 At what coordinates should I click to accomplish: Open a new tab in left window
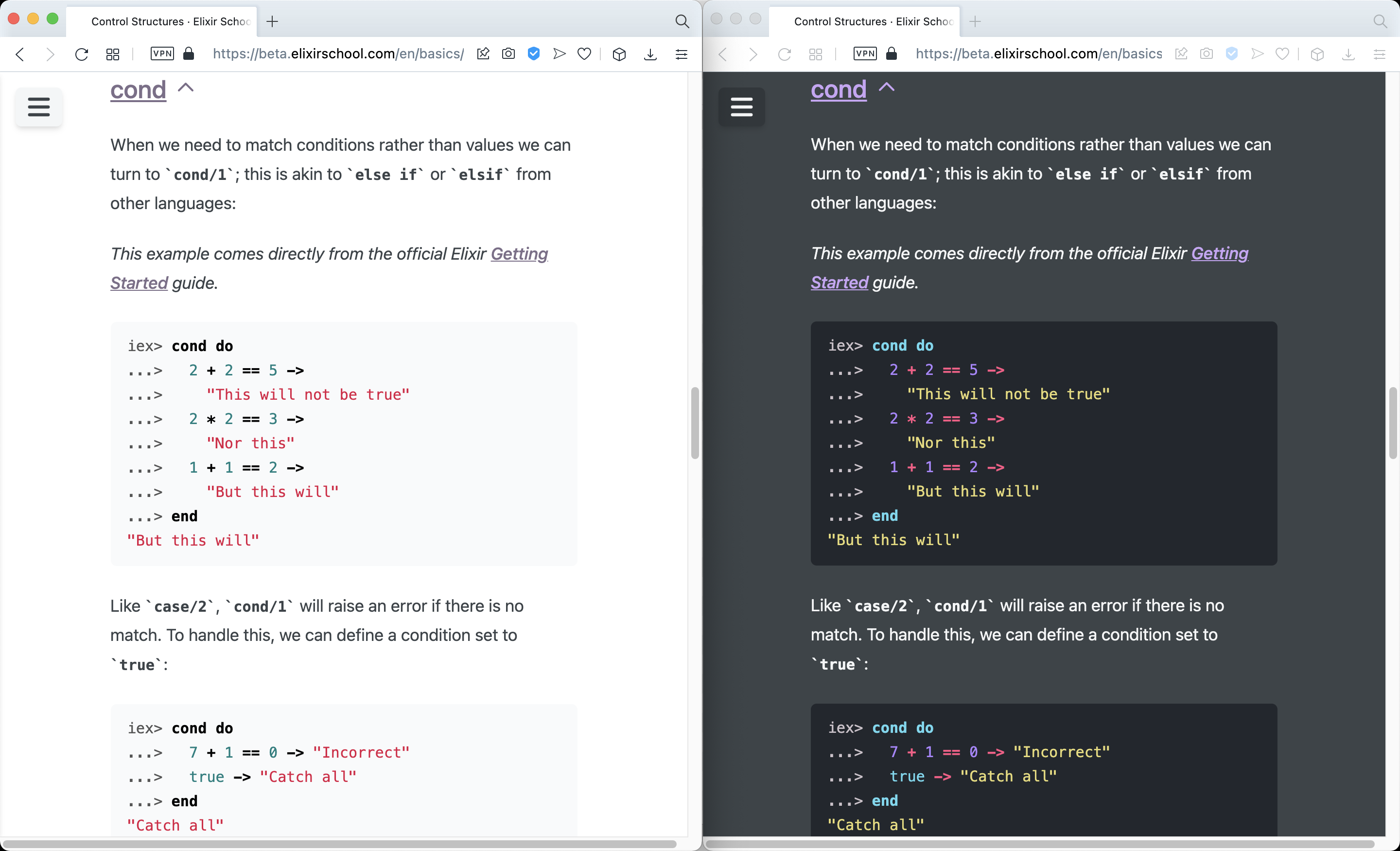(272, 21)
